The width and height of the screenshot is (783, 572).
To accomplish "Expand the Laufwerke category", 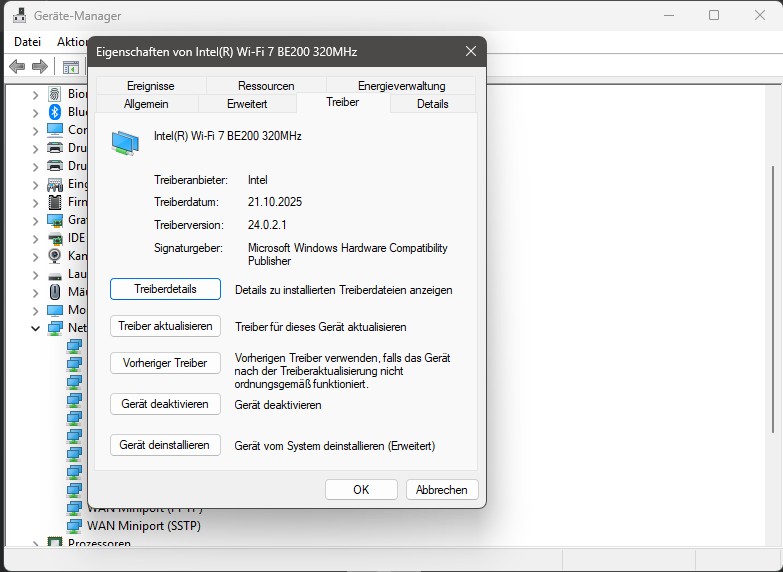I will [35, 275].
